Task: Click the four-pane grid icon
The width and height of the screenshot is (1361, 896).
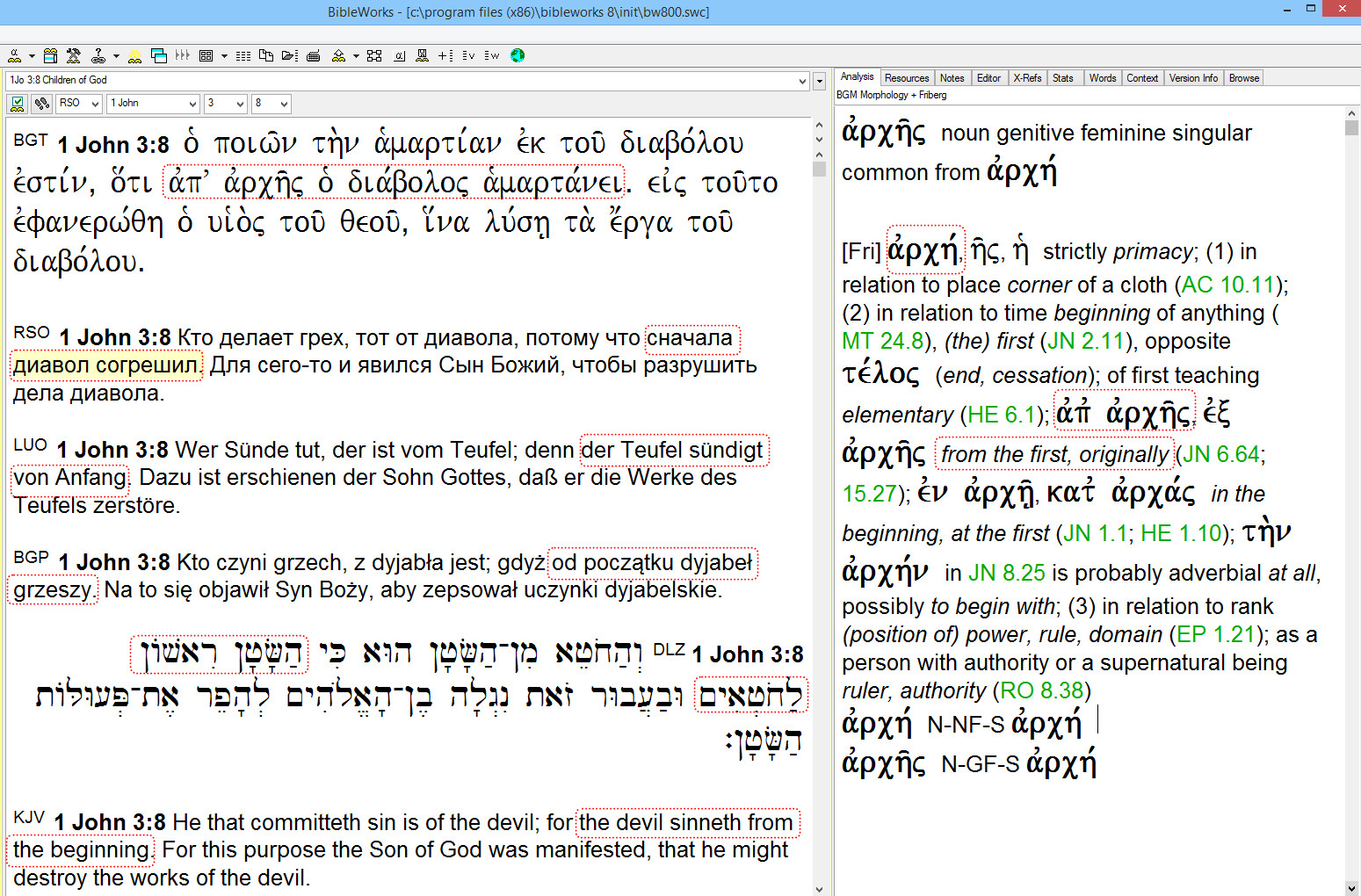Action: click(x=206, y=56)
